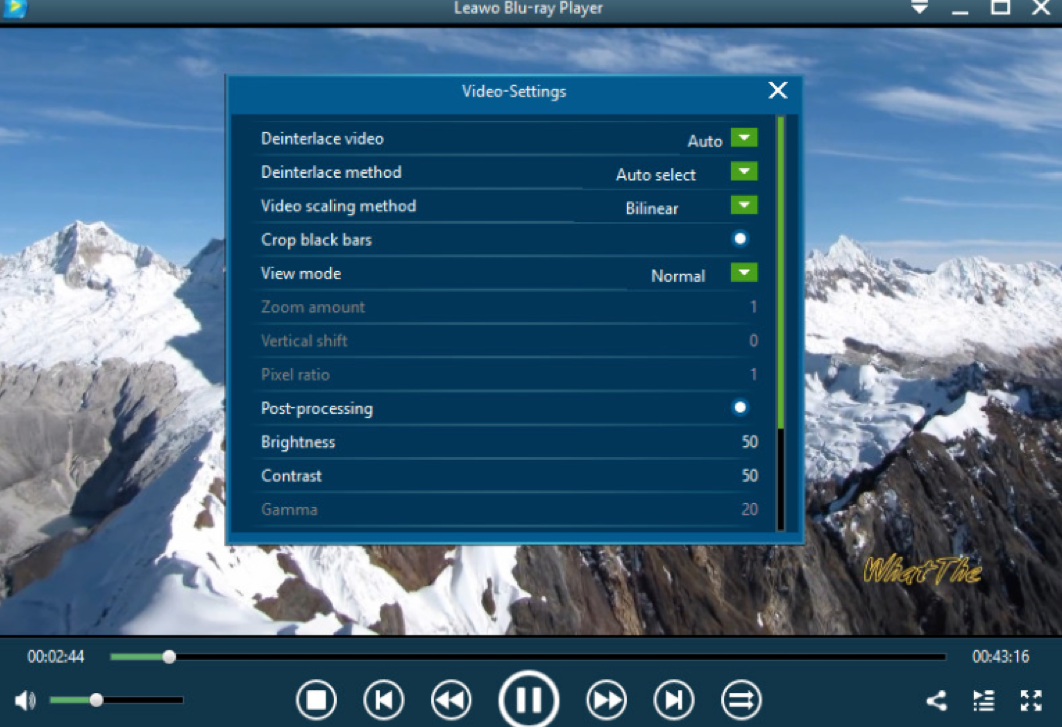Rewind the video
The width and height of the screenshot is (1062, 727).
pyautogui.click(x=451, y=700)
